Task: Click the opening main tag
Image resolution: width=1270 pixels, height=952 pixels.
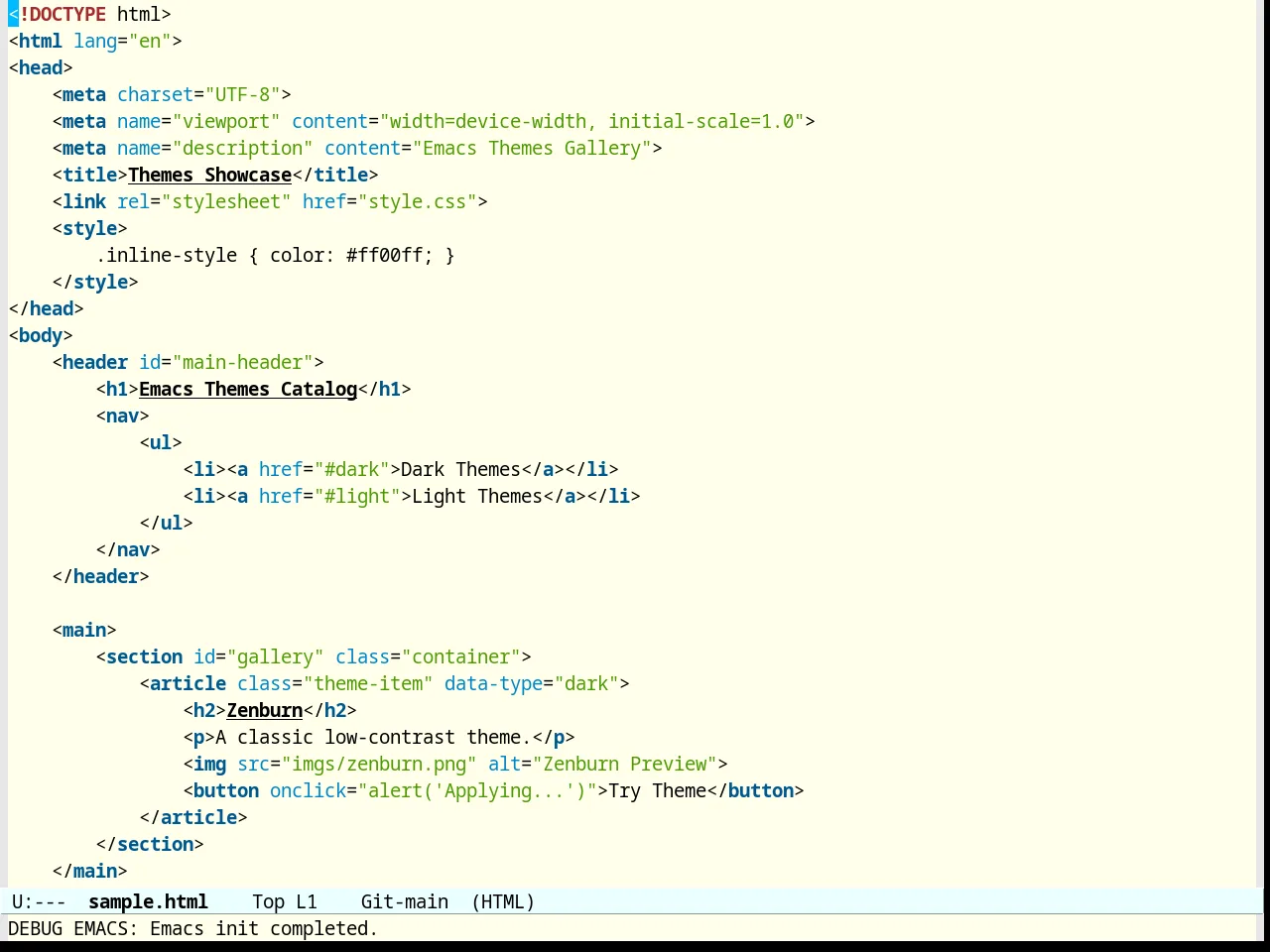Action: click(84, 630)
